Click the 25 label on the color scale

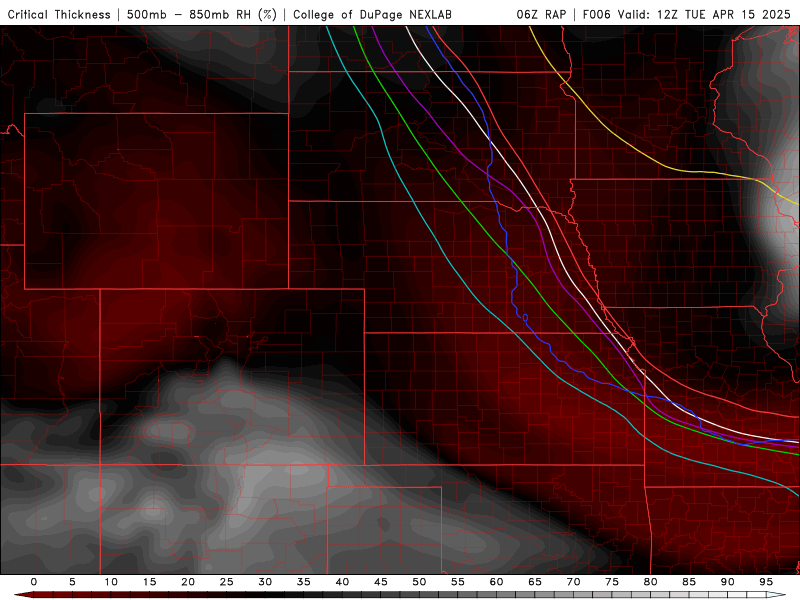coord(227,582)
